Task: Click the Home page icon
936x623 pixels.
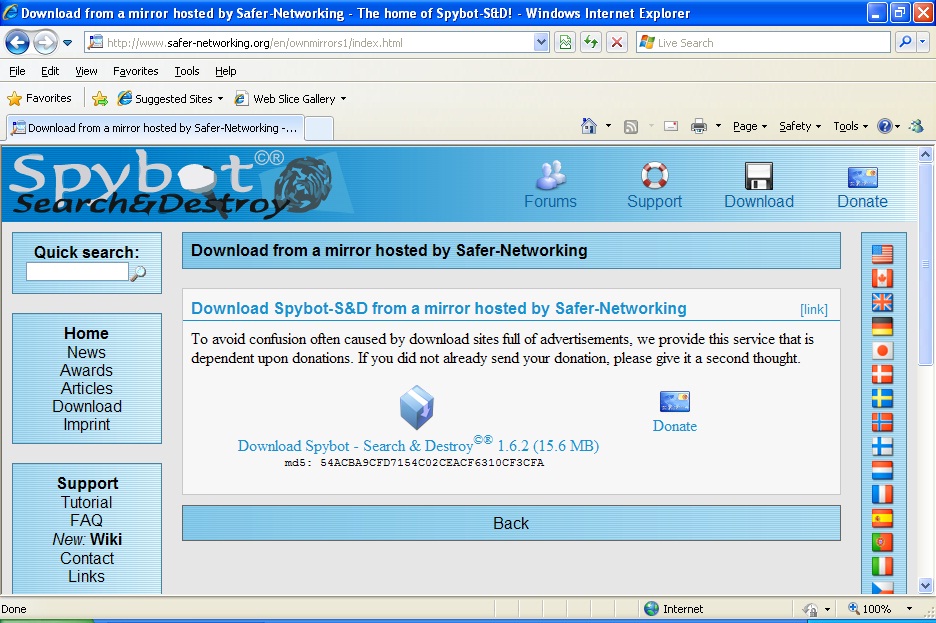Action: coord(589,126)
